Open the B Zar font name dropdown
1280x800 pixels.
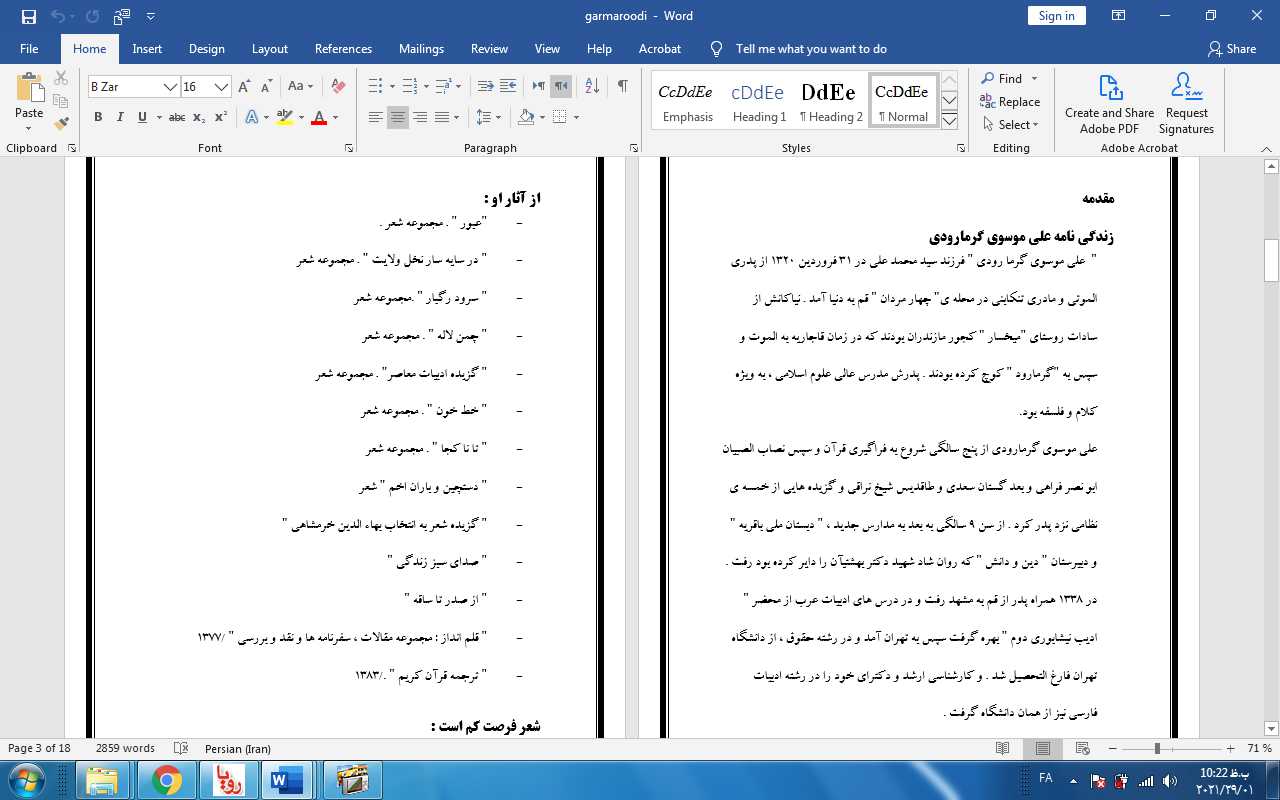pos(170,87)
